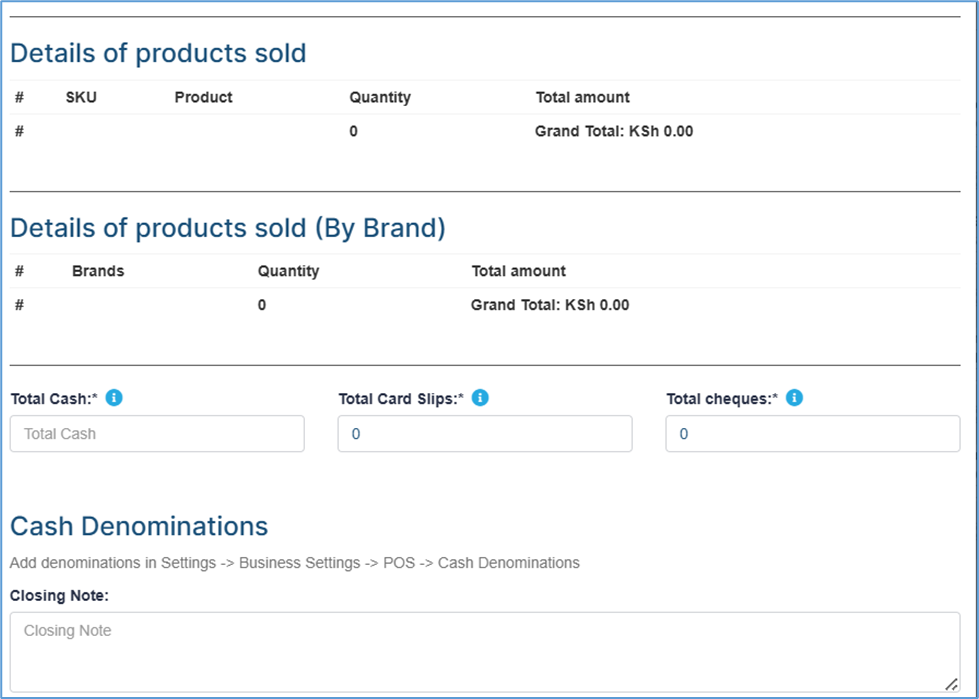Select the Details of products sold (By Brand) heading
The height and width of the screenshot is (699, 979).
coord(228,228)
